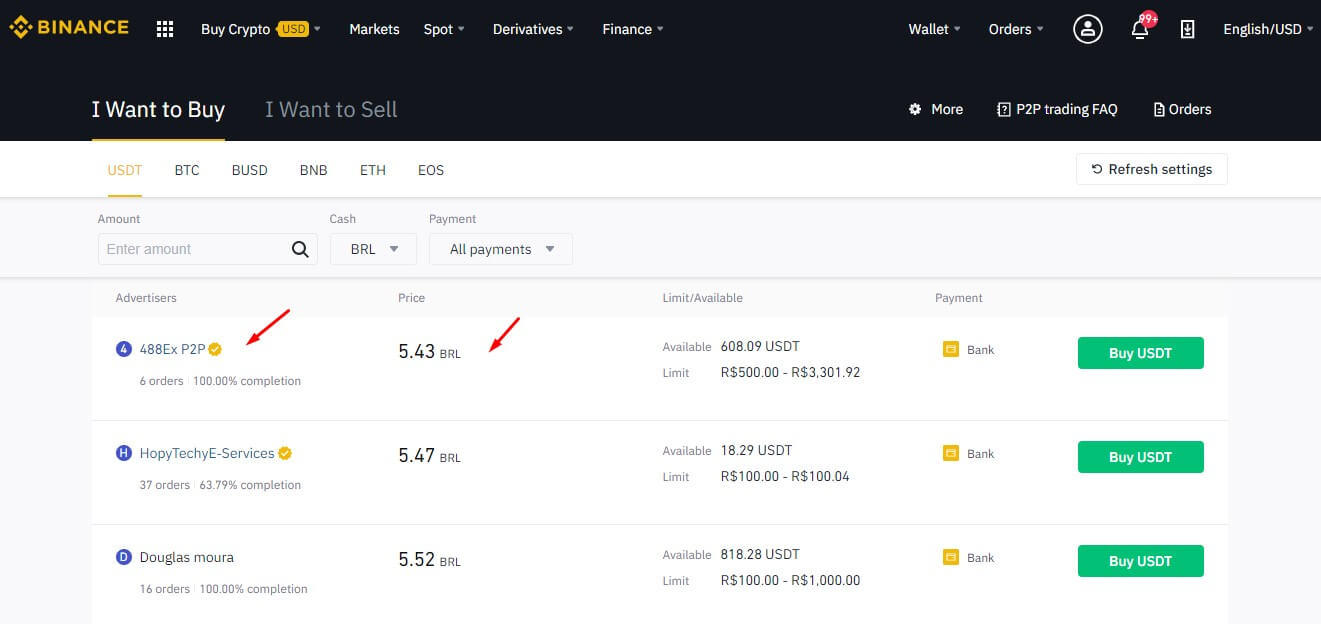Click Bank payment icon in HopyTechyE-Services row
This screenshot has height=624, width=1321.
click(951, 453)
